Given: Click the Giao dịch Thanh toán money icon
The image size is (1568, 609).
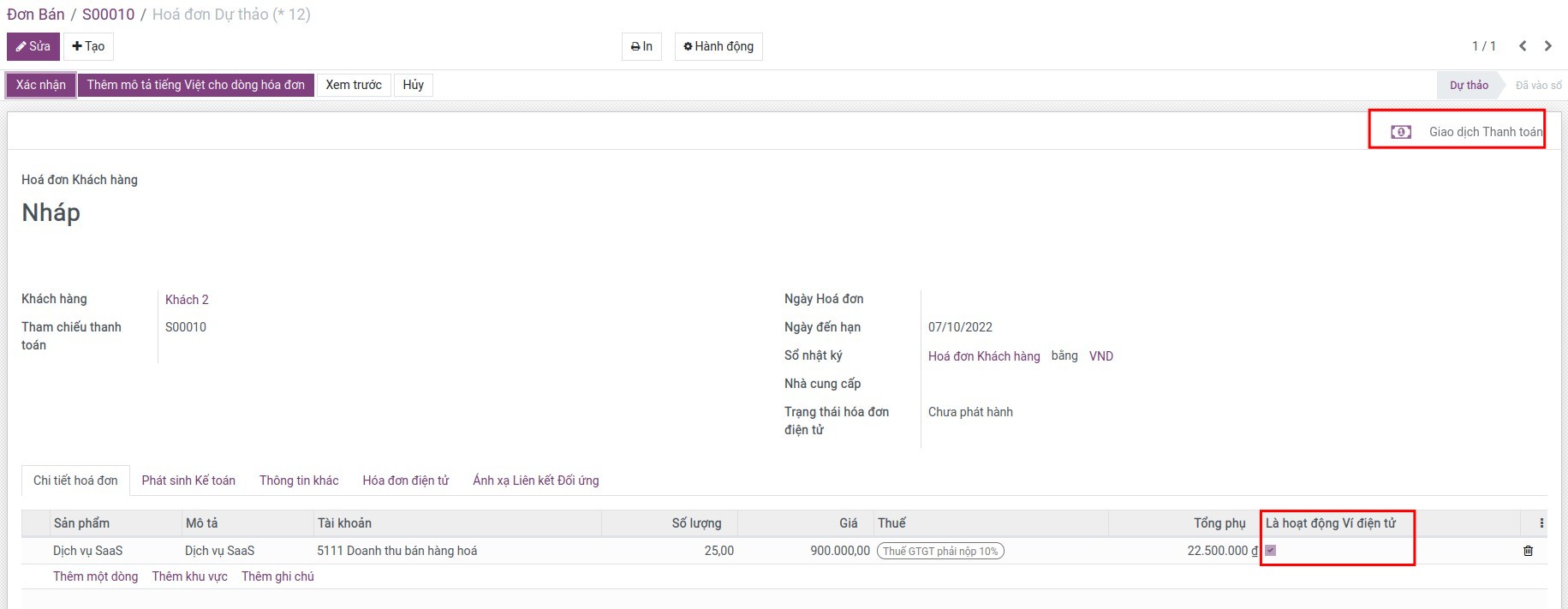Looking at the screenshot, I should (x=1401, y=132).
